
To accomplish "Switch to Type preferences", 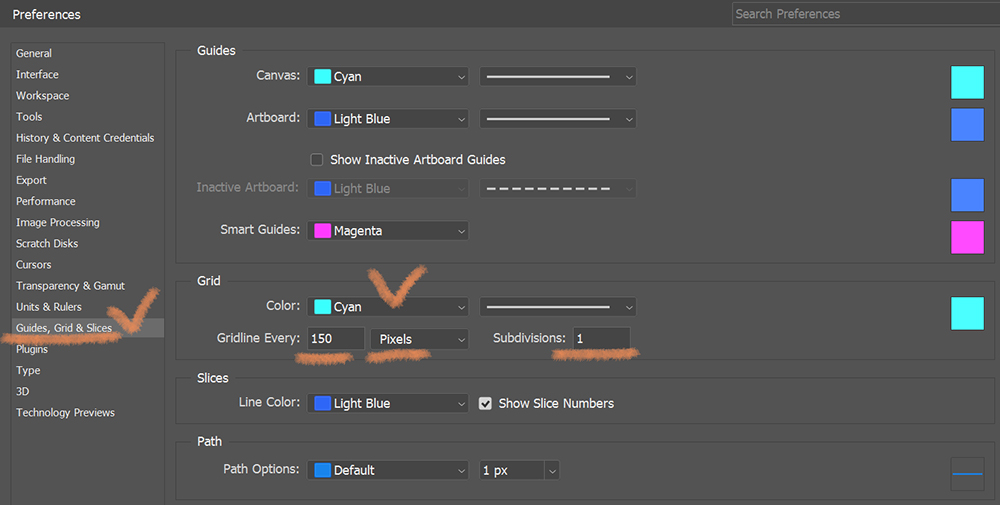I will [x=28, y=370].
